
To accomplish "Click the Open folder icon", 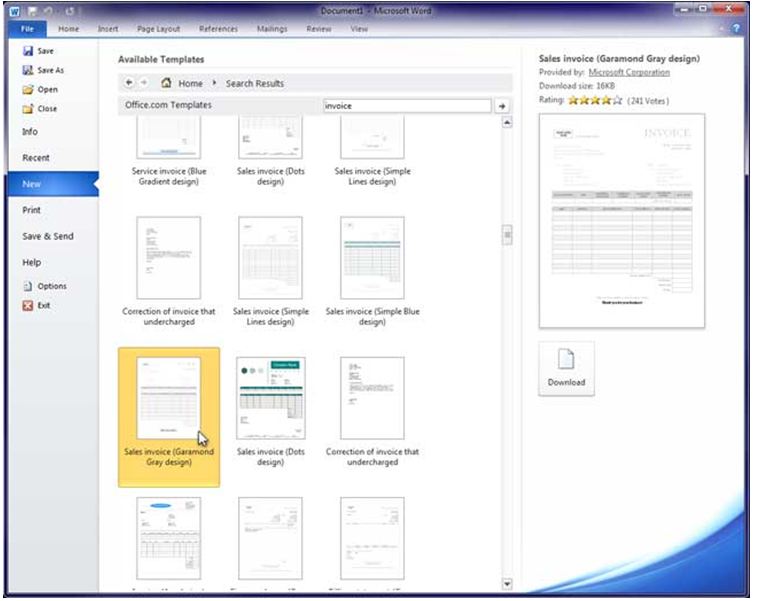I will tap(28, 90).
